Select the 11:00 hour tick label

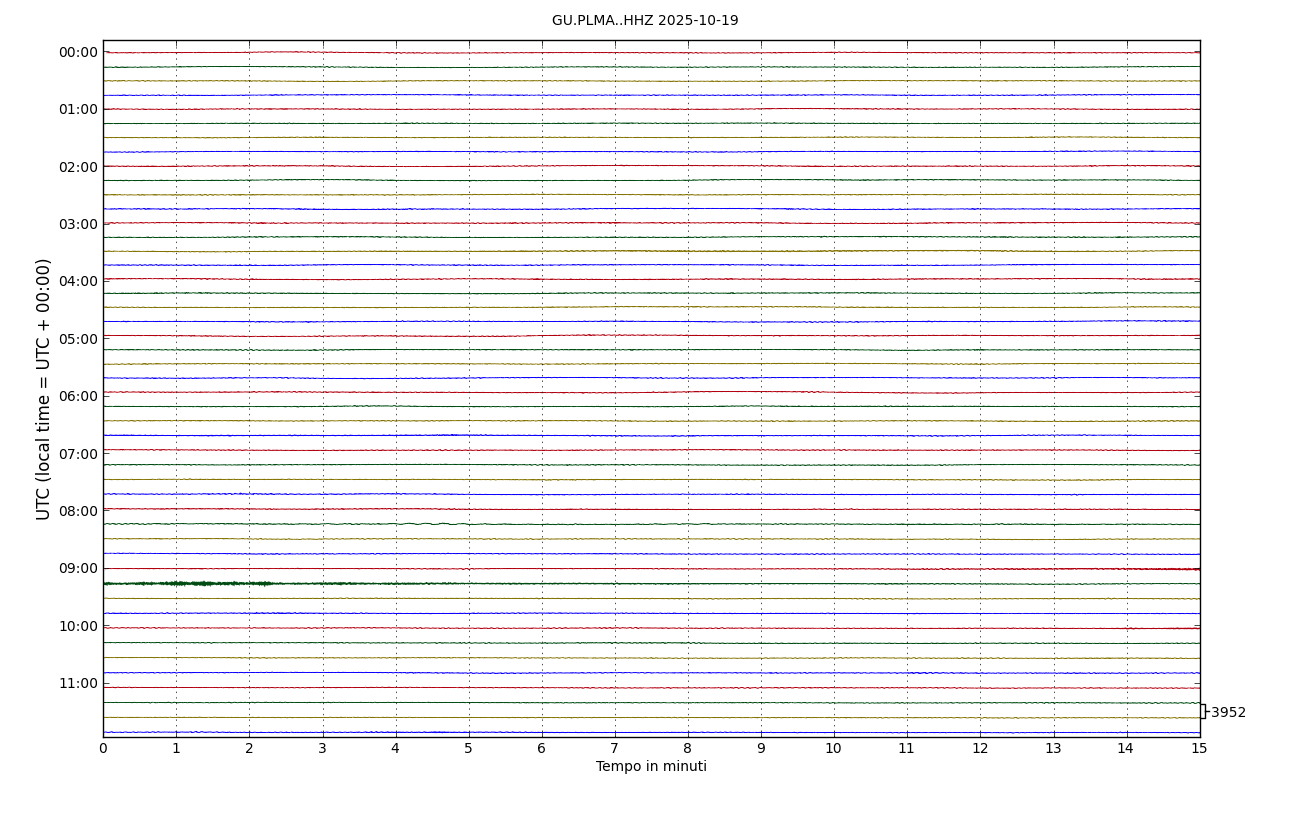(x=78, y=683)
